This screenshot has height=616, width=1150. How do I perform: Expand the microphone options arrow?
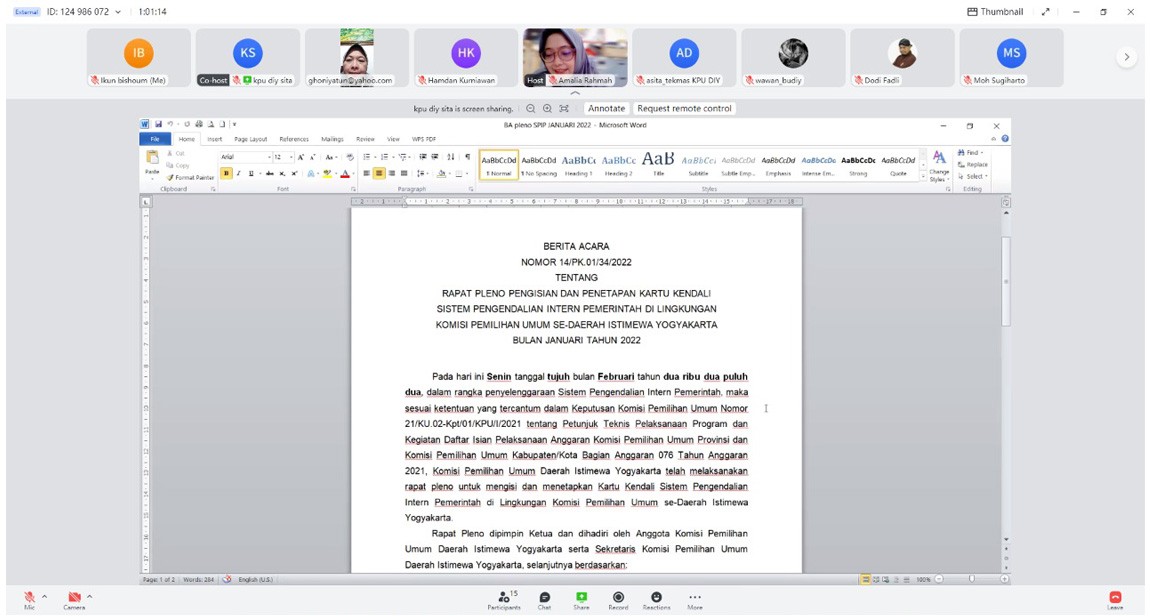(44, 597)
